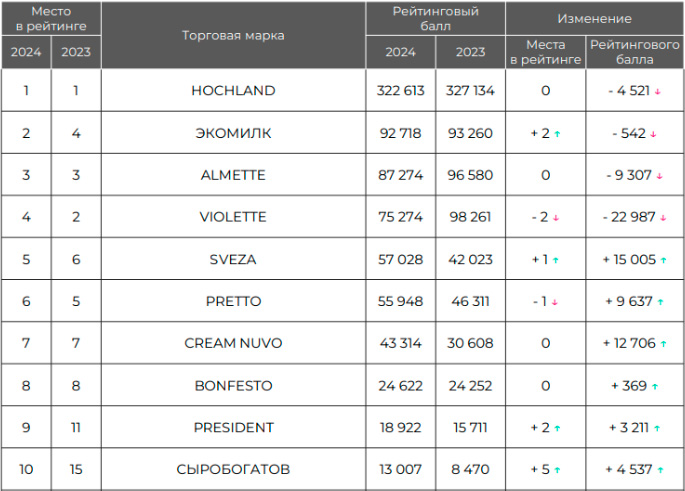Click the green up arrow beside +15 005

click(x=663, y=260)
